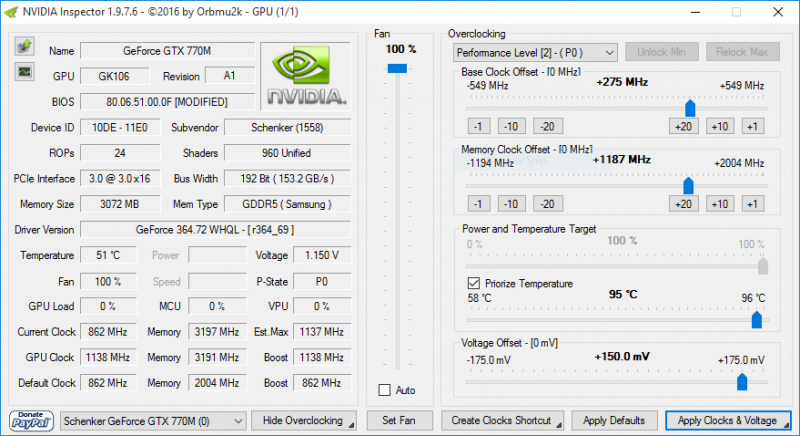
Task: Uncheck Priorize Temperature checkbox
Action: 473,283
